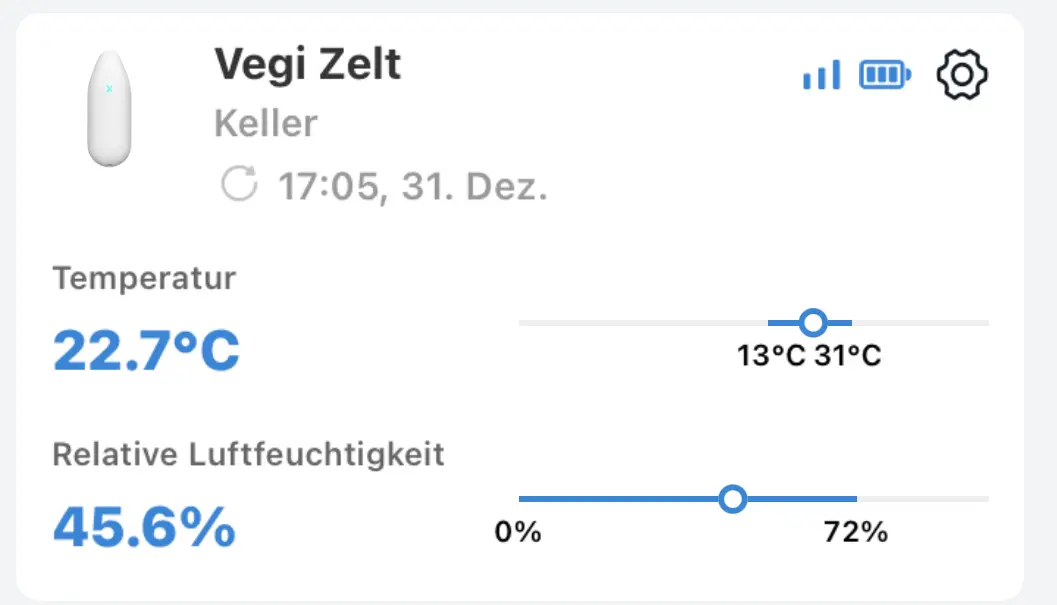Screen dimensions: 1057x605
Task: Click the humidity slider handle
Action: pos(733,498)
